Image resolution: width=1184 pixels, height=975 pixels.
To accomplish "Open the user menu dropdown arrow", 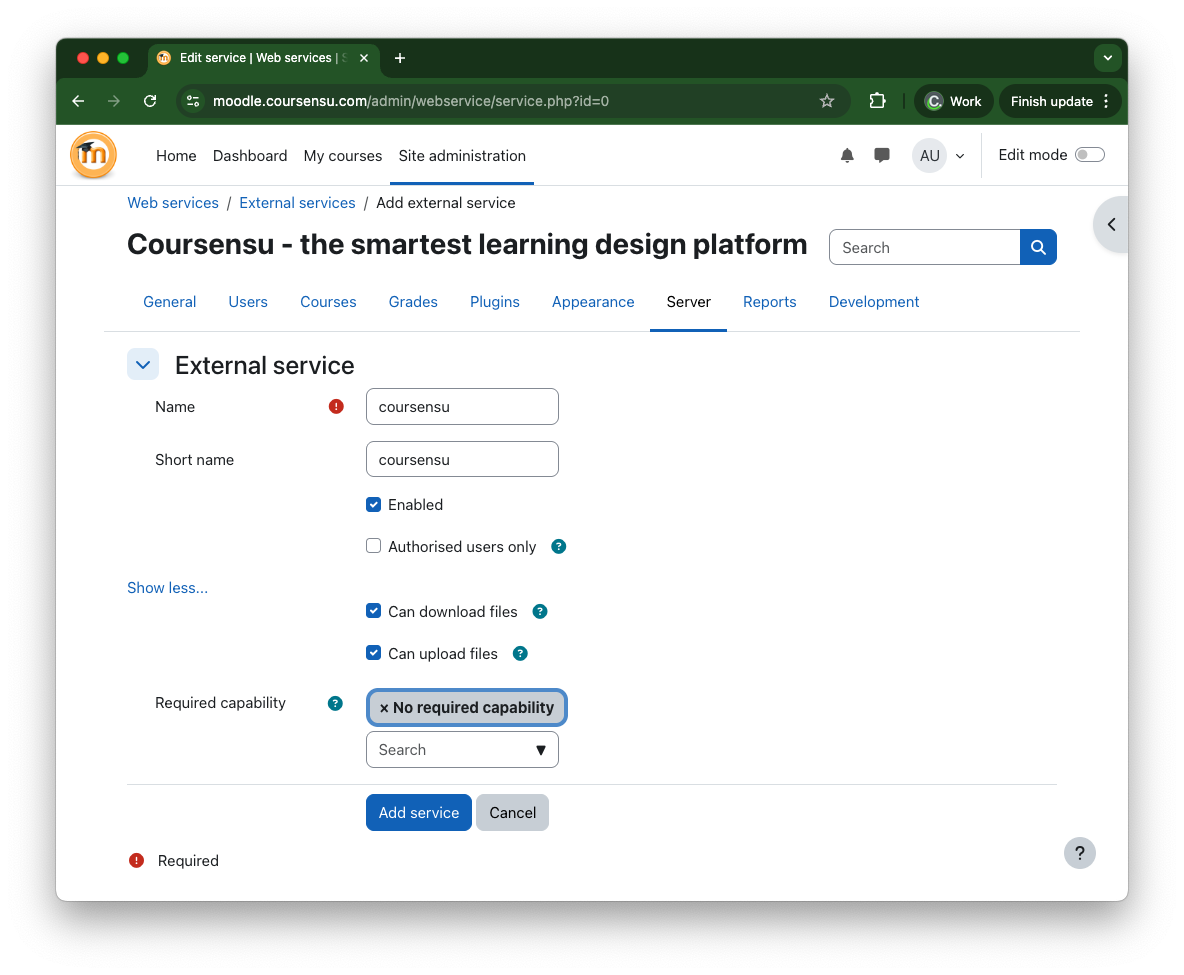I will point(960,156).
